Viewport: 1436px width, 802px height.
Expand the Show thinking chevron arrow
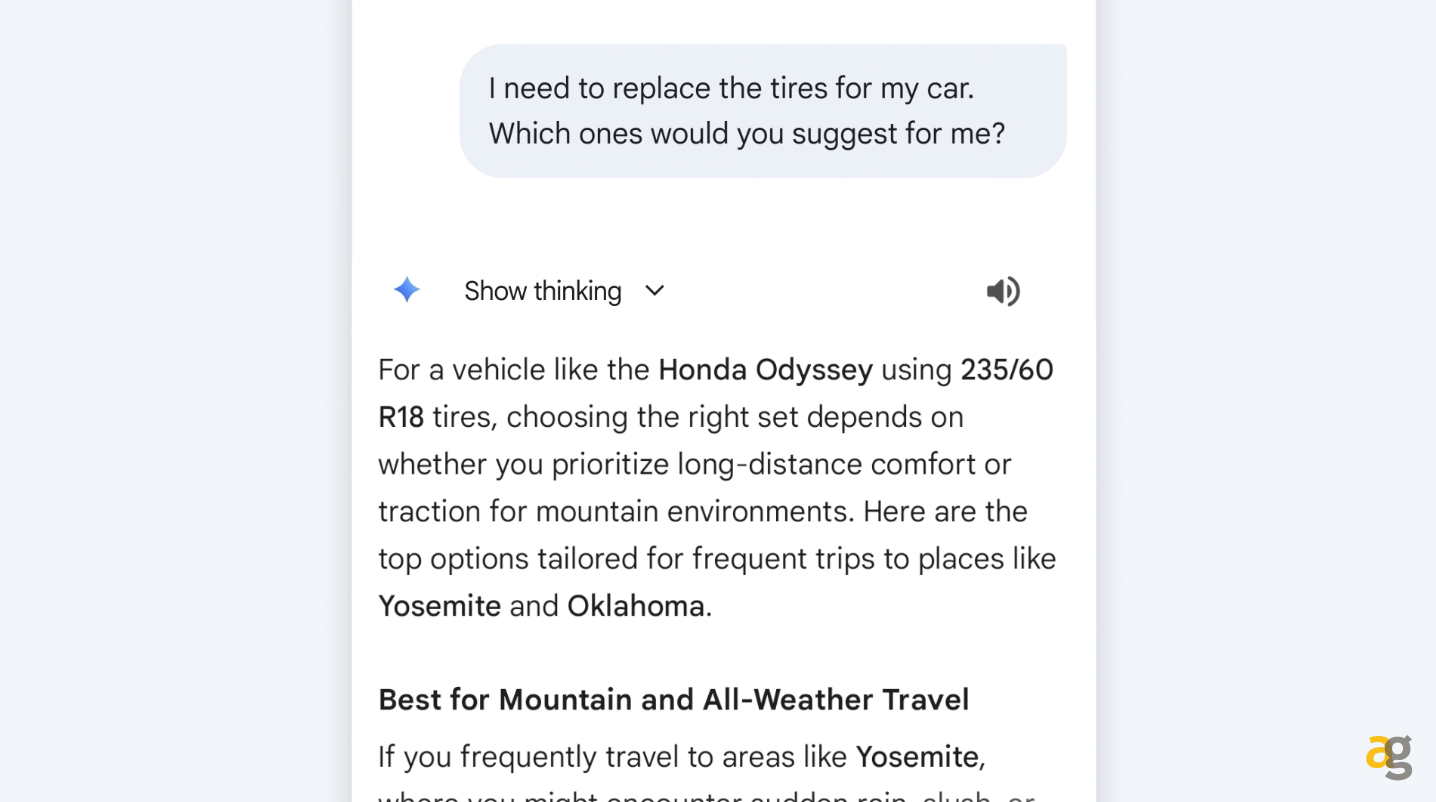pos(655,290)
